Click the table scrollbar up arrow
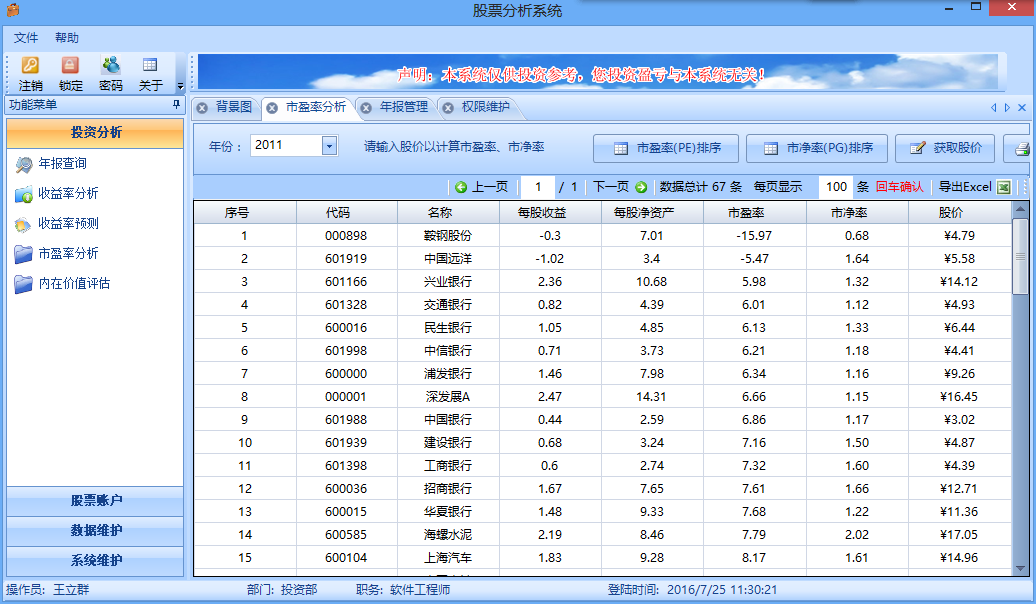1036x604 pixels. click(1020, 209)
